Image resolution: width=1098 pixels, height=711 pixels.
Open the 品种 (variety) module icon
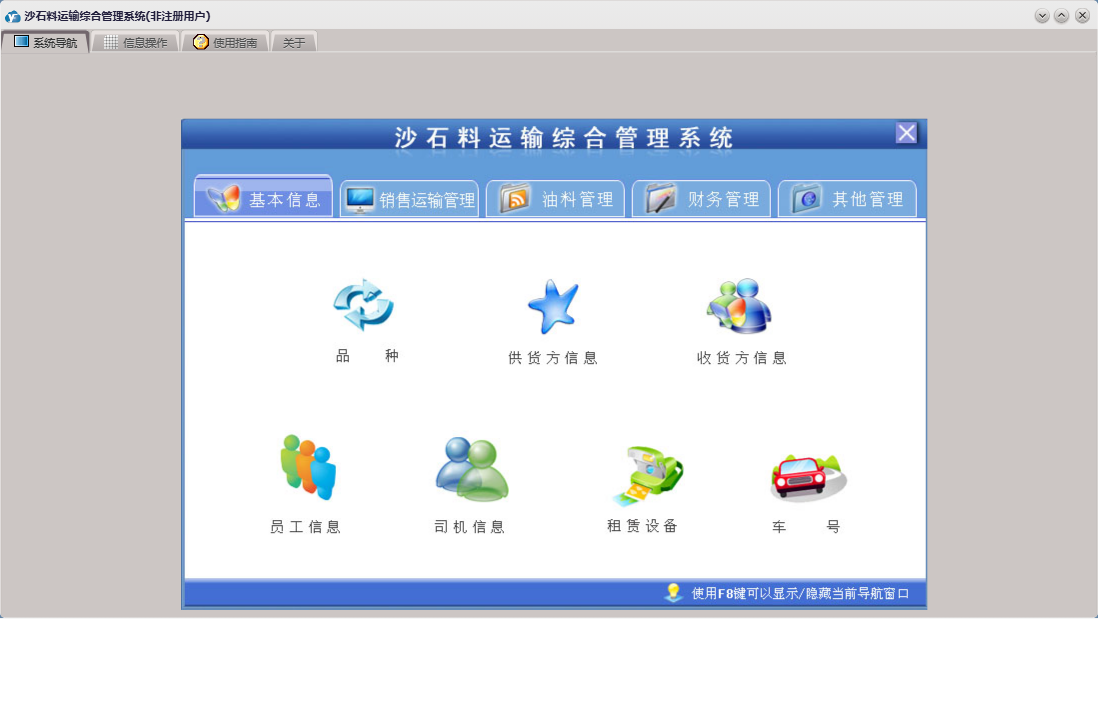[363, 305]
